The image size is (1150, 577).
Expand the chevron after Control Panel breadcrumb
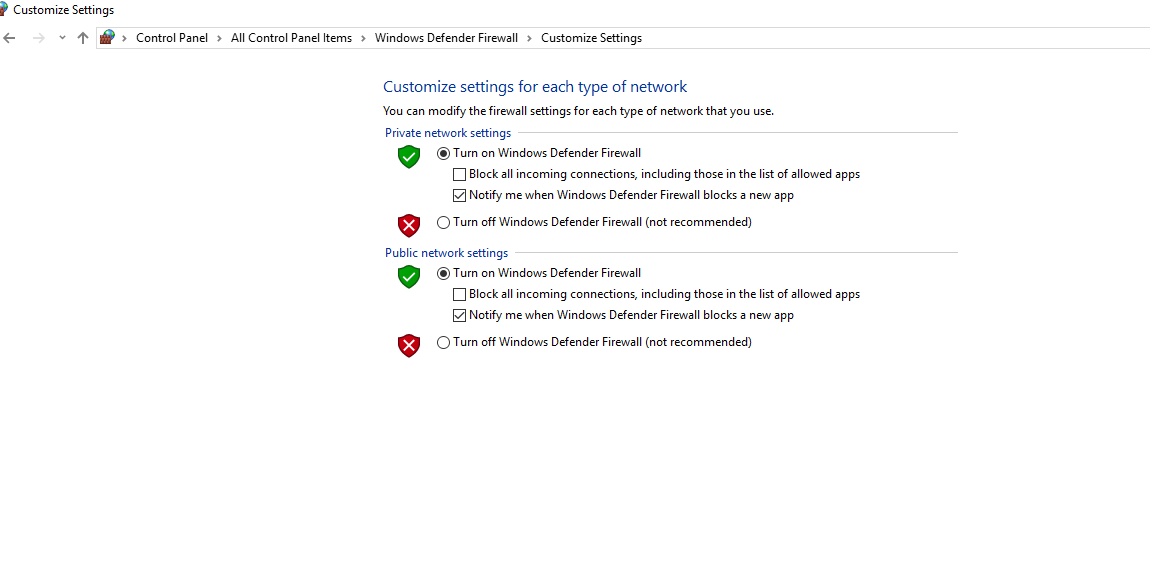click(x=218, y=37)
